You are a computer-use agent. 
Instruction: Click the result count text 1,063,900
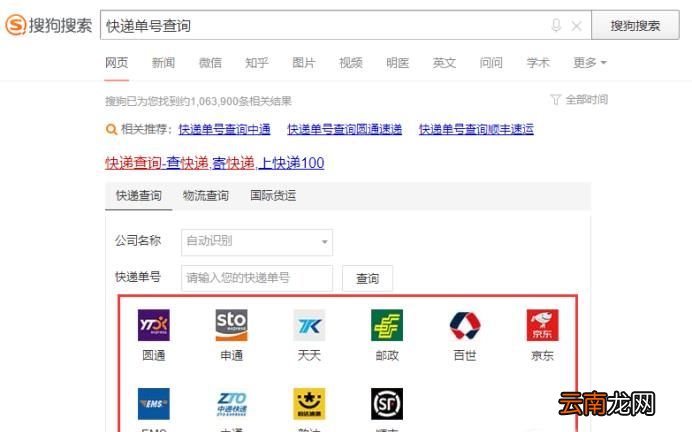(x=214, y=101)
